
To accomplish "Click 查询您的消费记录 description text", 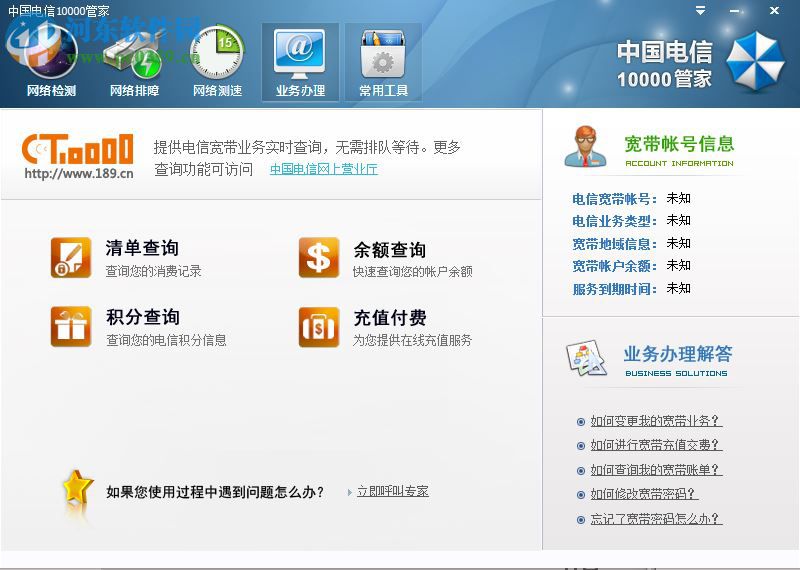I will [154, 271].
